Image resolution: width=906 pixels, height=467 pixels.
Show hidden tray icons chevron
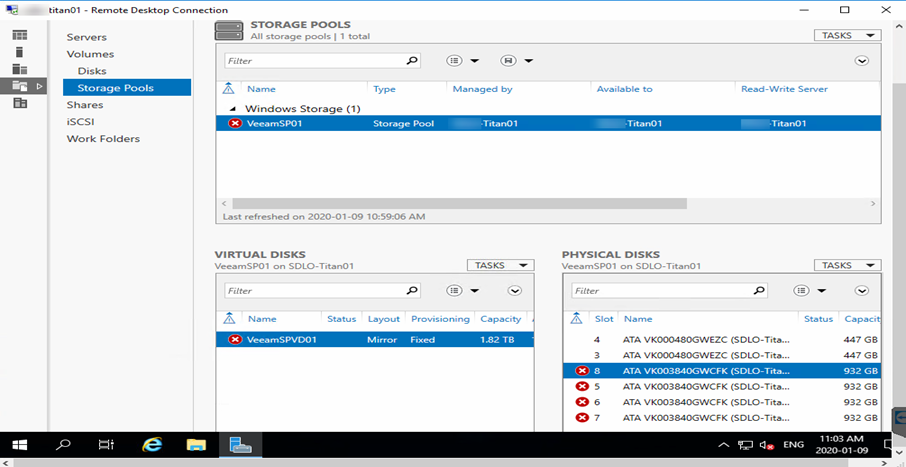coord(723,445)
